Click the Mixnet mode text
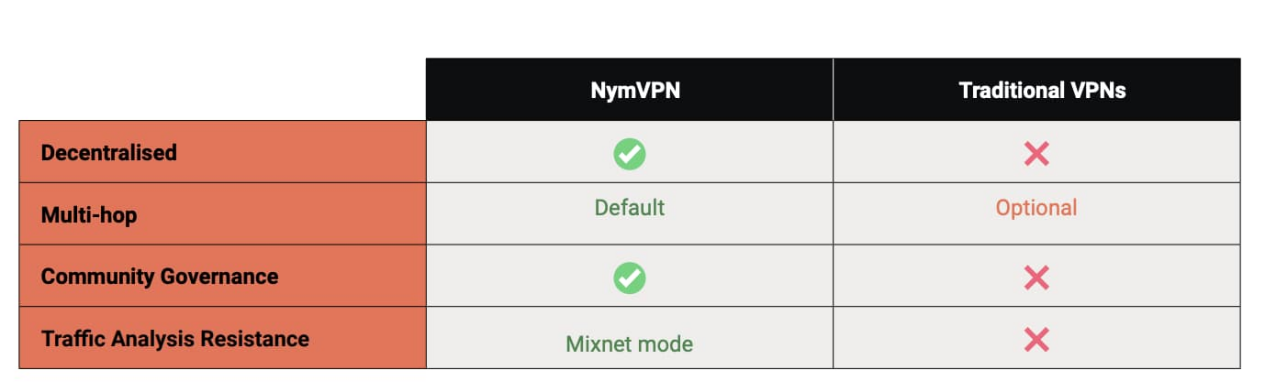Viewport: 1265px width, 392px height. point(629,344)
